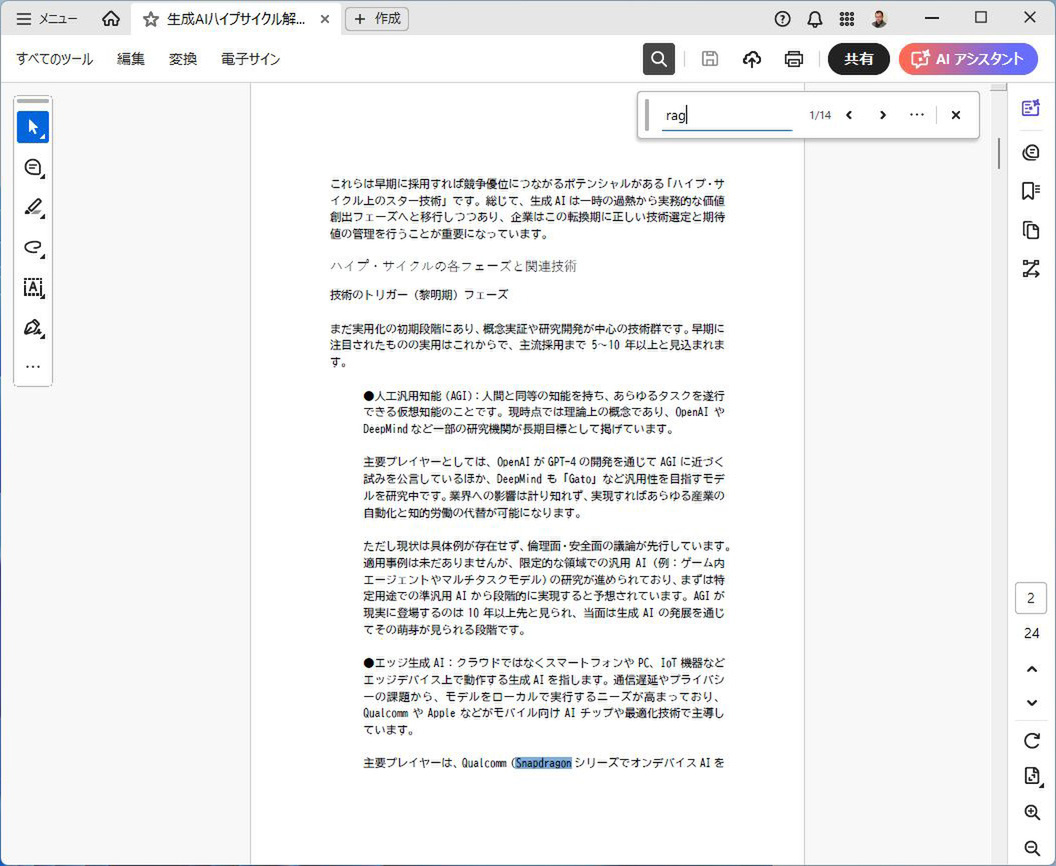Switch to the 生成AIハイプサイクル解 tab
1056x866 pixels.
236,20
